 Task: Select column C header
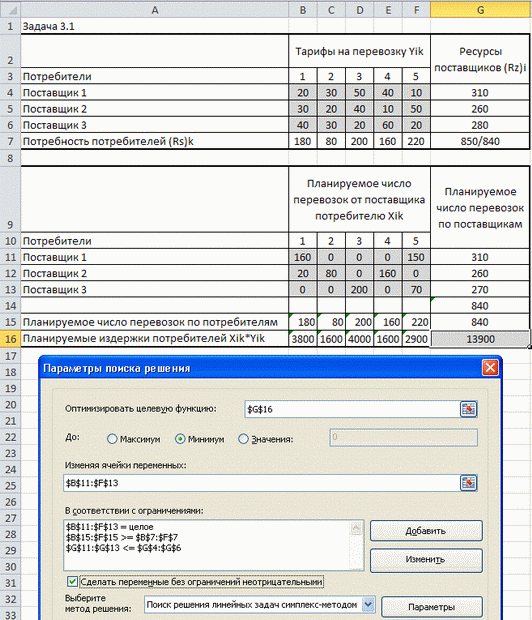click(331, 10)
